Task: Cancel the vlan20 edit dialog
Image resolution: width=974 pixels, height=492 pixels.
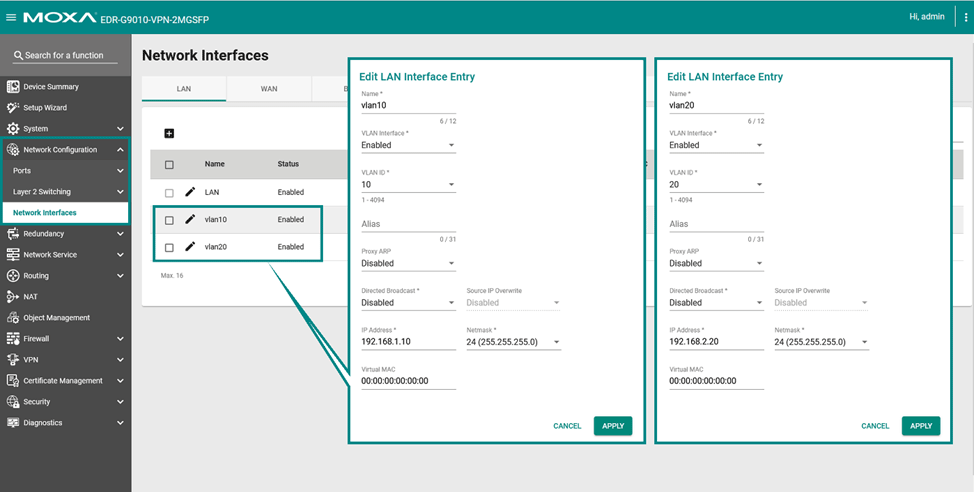Action: coord(875,426)
